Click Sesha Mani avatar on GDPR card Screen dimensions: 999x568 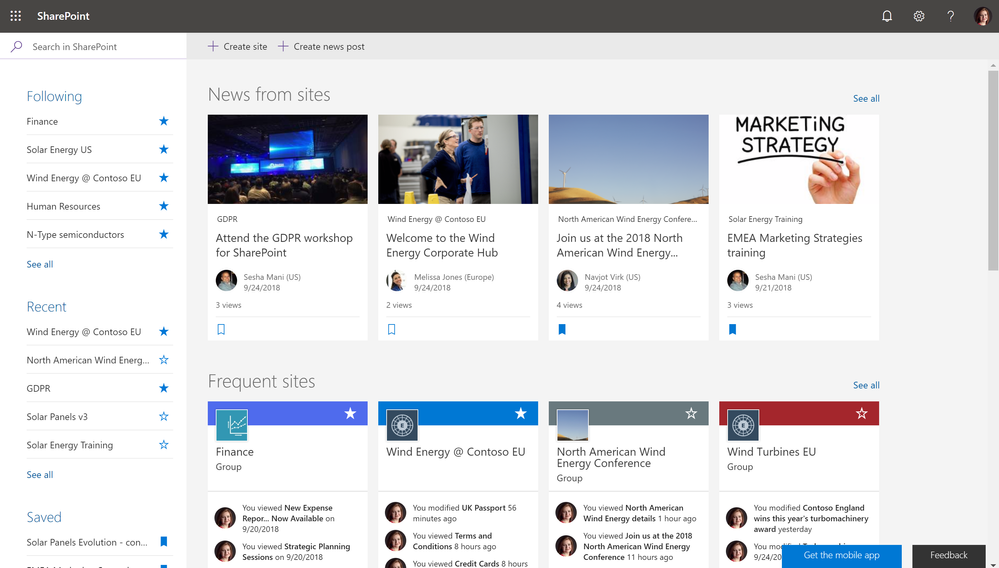tap(226, 281)
